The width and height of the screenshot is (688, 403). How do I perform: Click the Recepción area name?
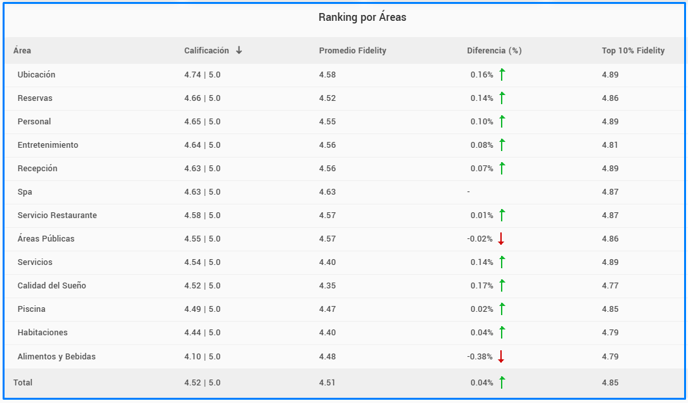37,169
